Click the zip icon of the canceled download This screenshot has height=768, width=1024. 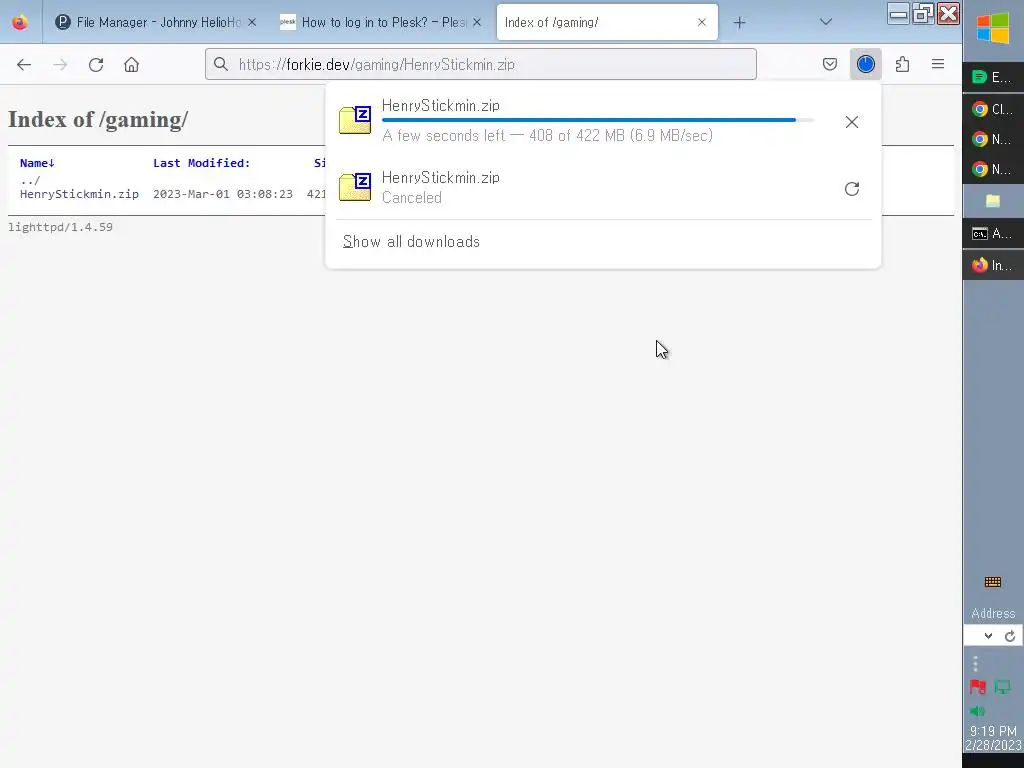coord(355,186)
